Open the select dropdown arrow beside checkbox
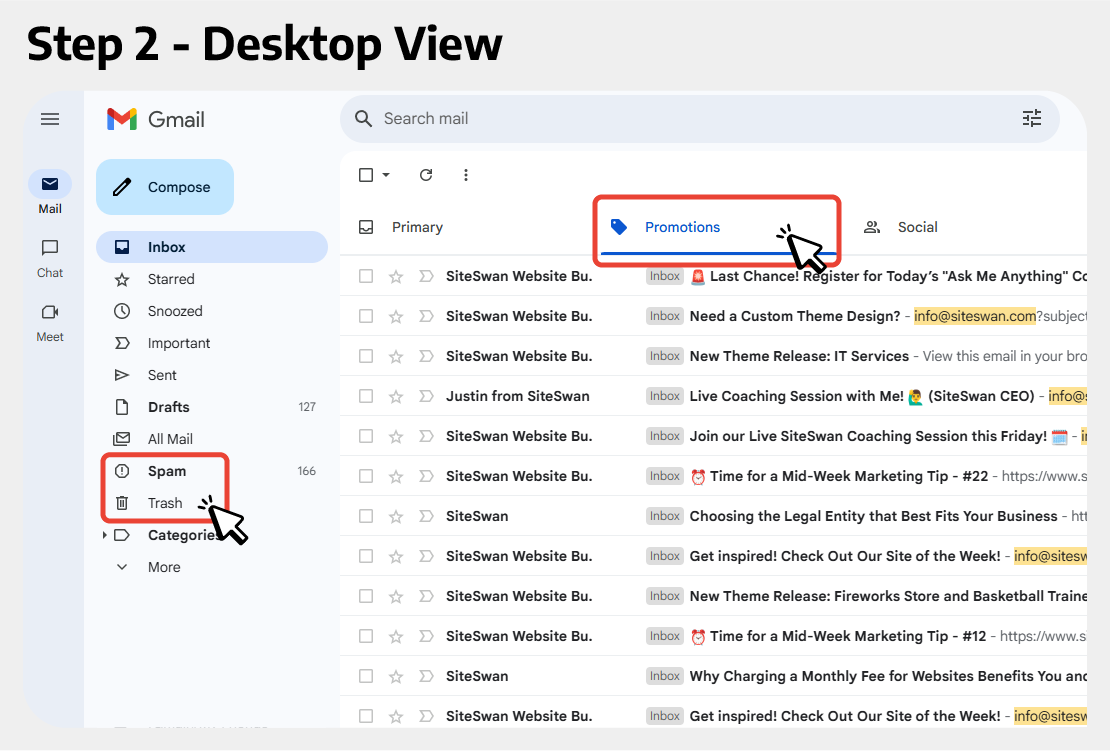This screenshot has height=751, width=1110. 386,175
